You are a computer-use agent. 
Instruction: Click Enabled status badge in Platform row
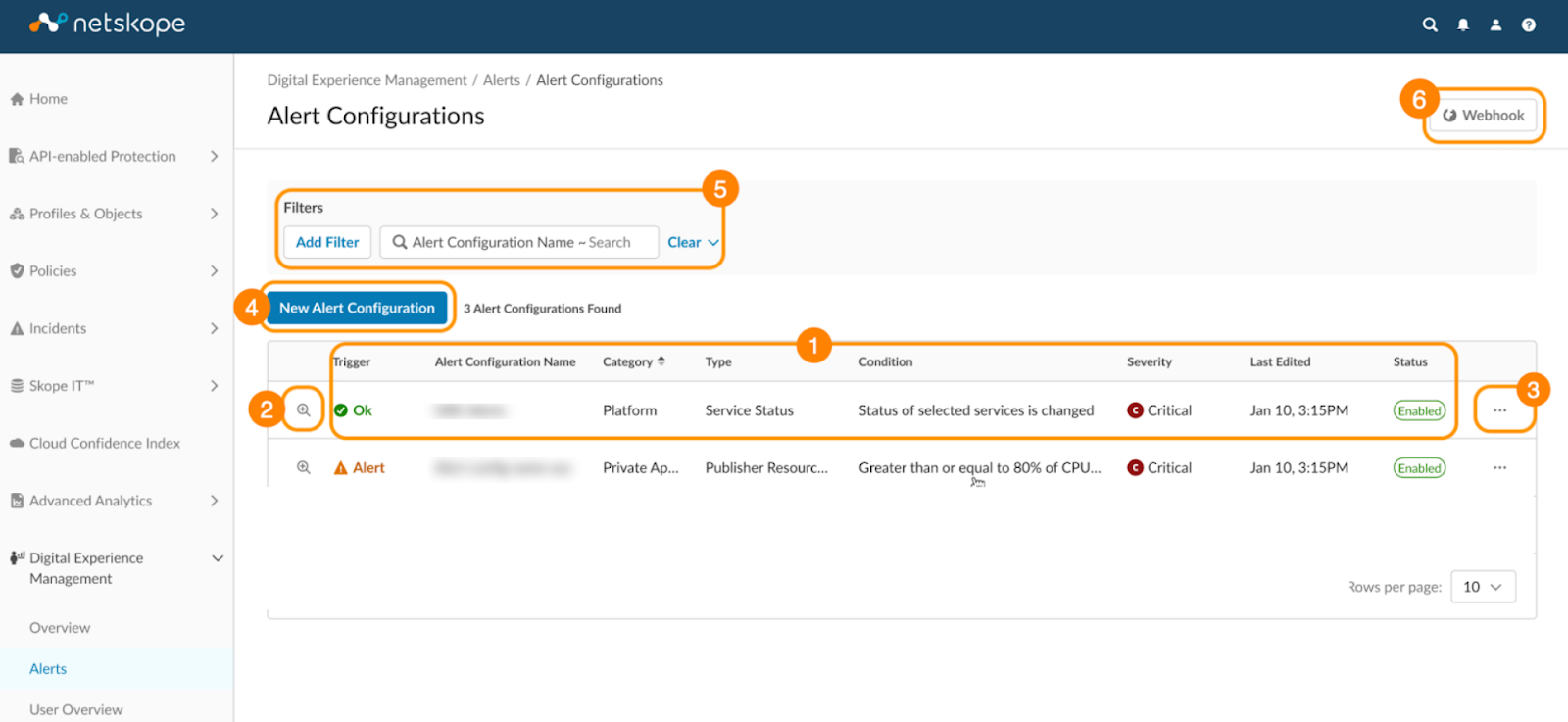pos(1420,410)
